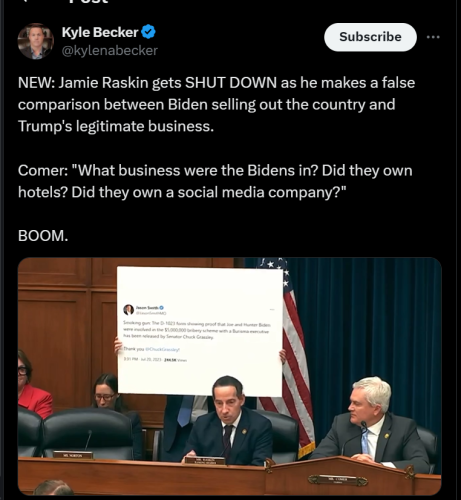This screenshot has width=461, height=500.
Task: Click the Comer quote paragraph
Action: [215, 181]
